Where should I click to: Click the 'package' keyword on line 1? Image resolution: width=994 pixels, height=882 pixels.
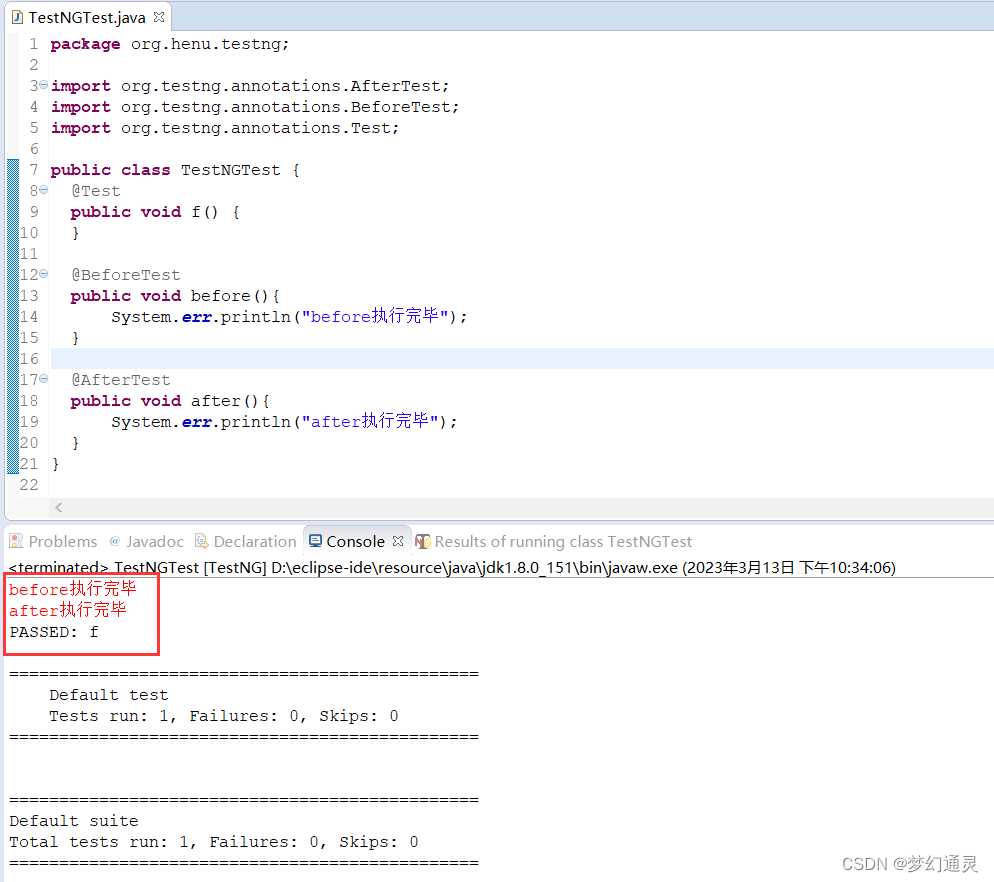click(x=85, y=44)
